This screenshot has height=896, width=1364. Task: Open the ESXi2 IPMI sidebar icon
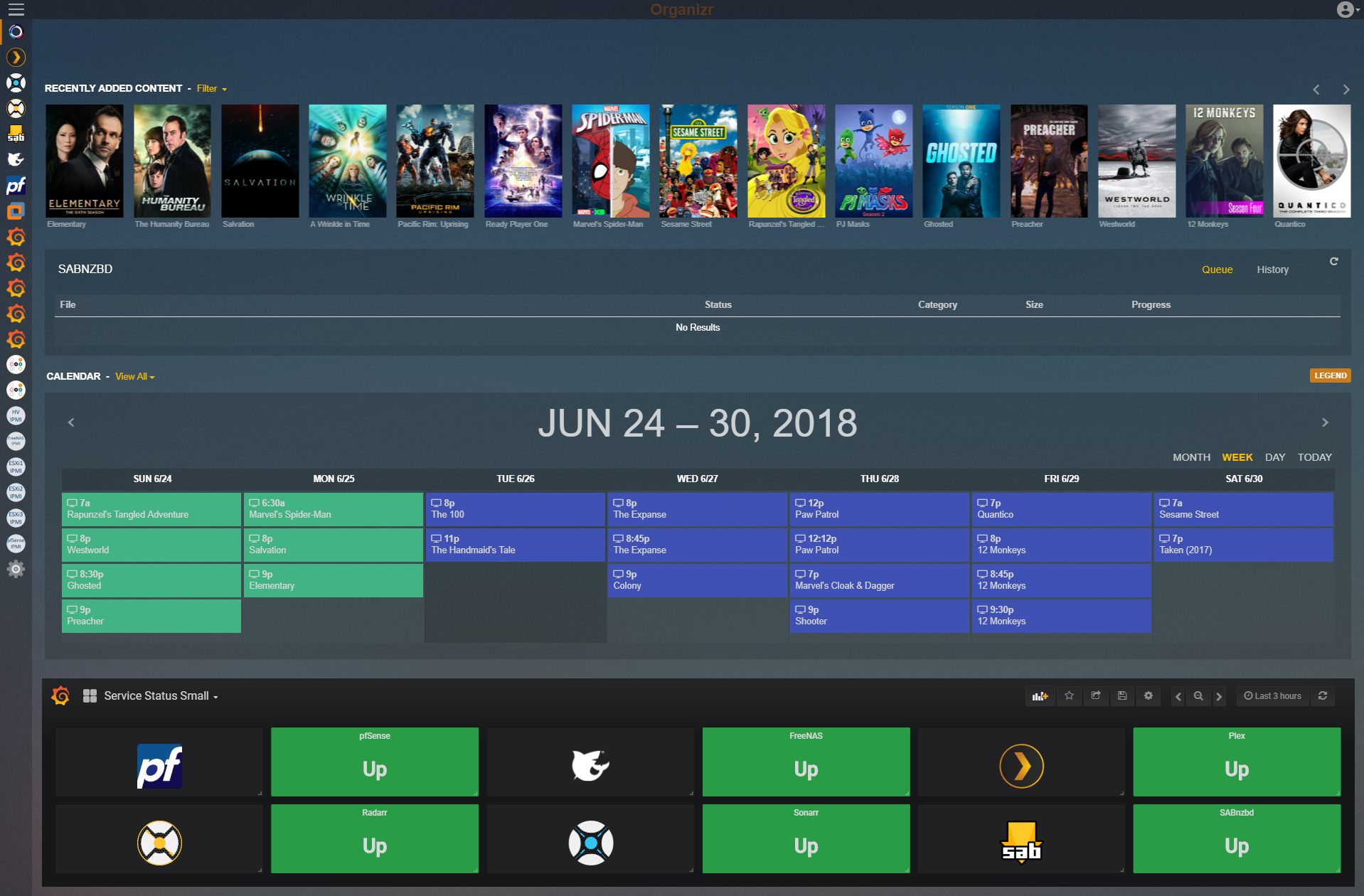coord(16,492)
